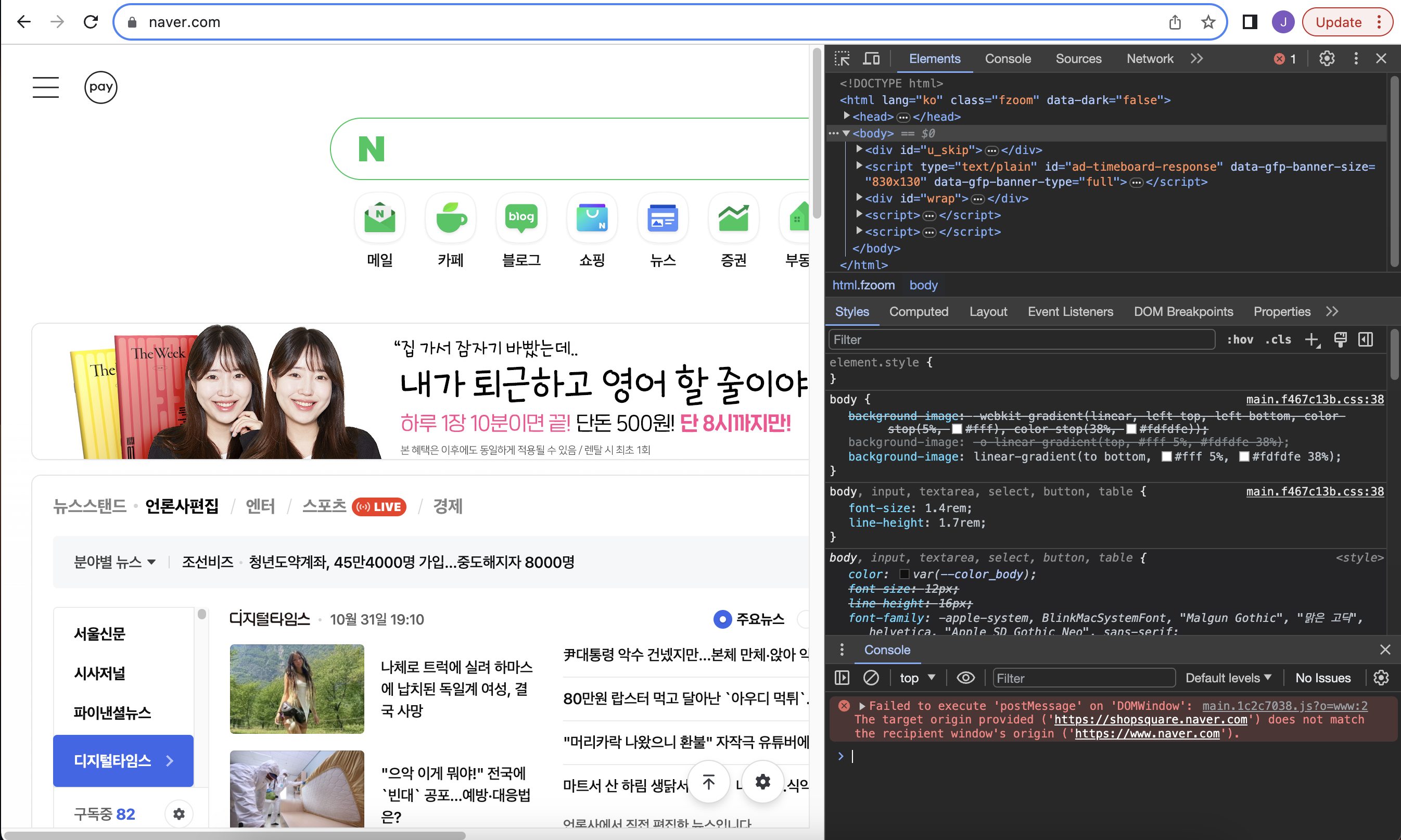Toggle the live expression eye icon
Viewport: 1401px width, 840px height.
point(965,678)
